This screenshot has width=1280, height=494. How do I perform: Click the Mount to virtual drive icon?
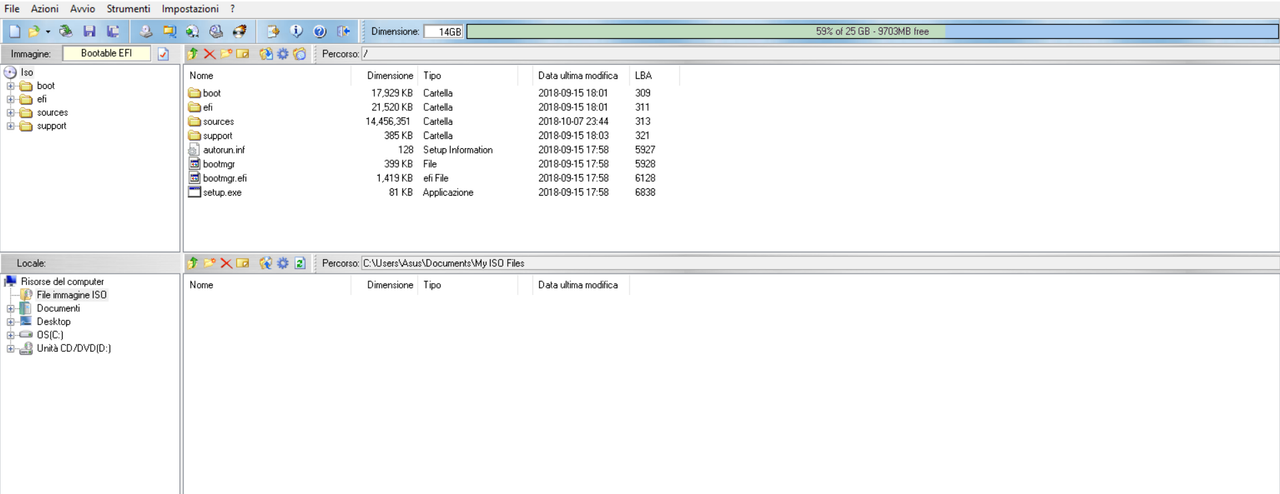click(216, 32)
